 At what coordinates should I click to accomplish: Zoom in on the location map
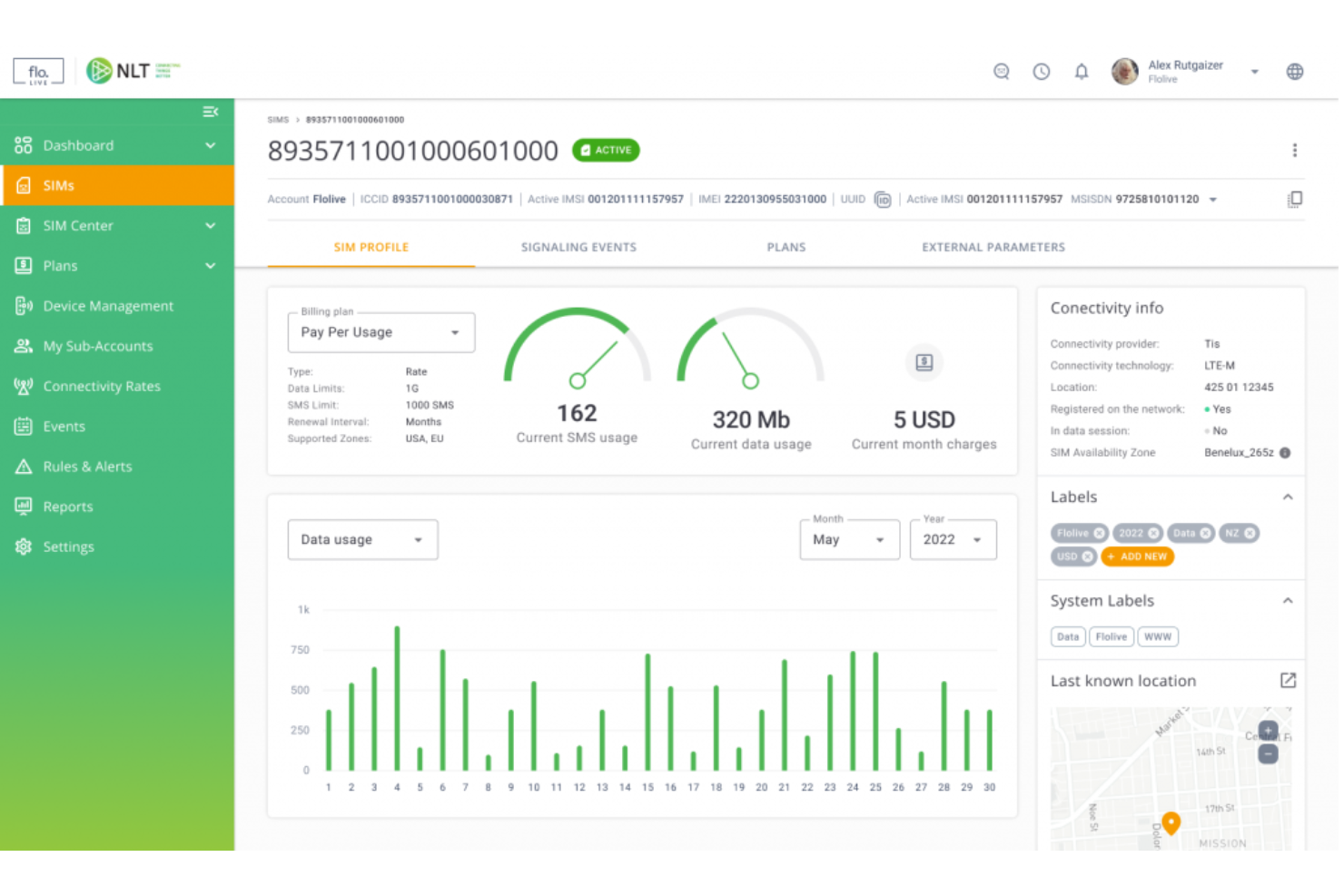tap(1268, 730)
